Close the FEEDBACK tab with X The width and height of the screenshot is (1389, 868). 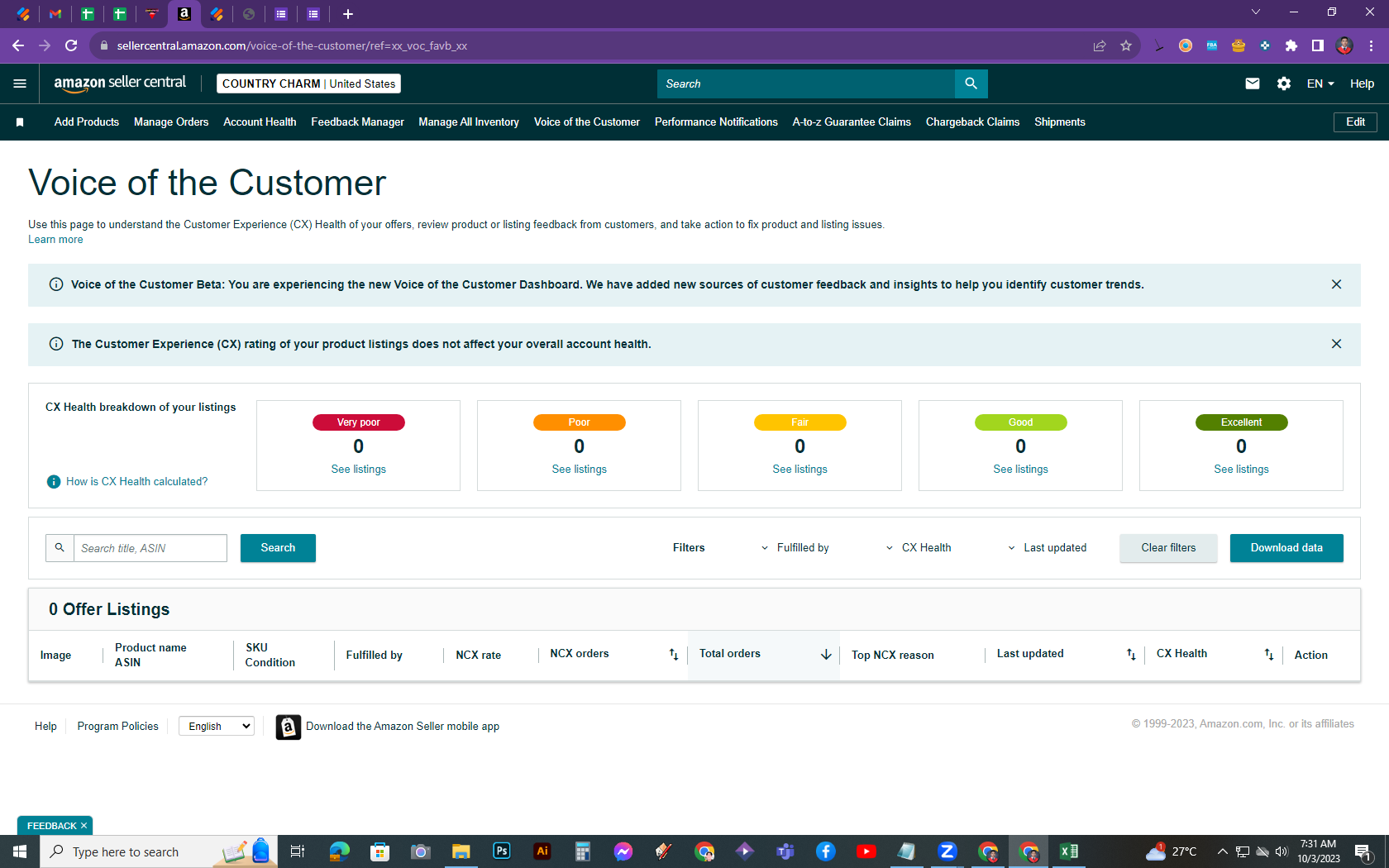(x=84, y=826)
